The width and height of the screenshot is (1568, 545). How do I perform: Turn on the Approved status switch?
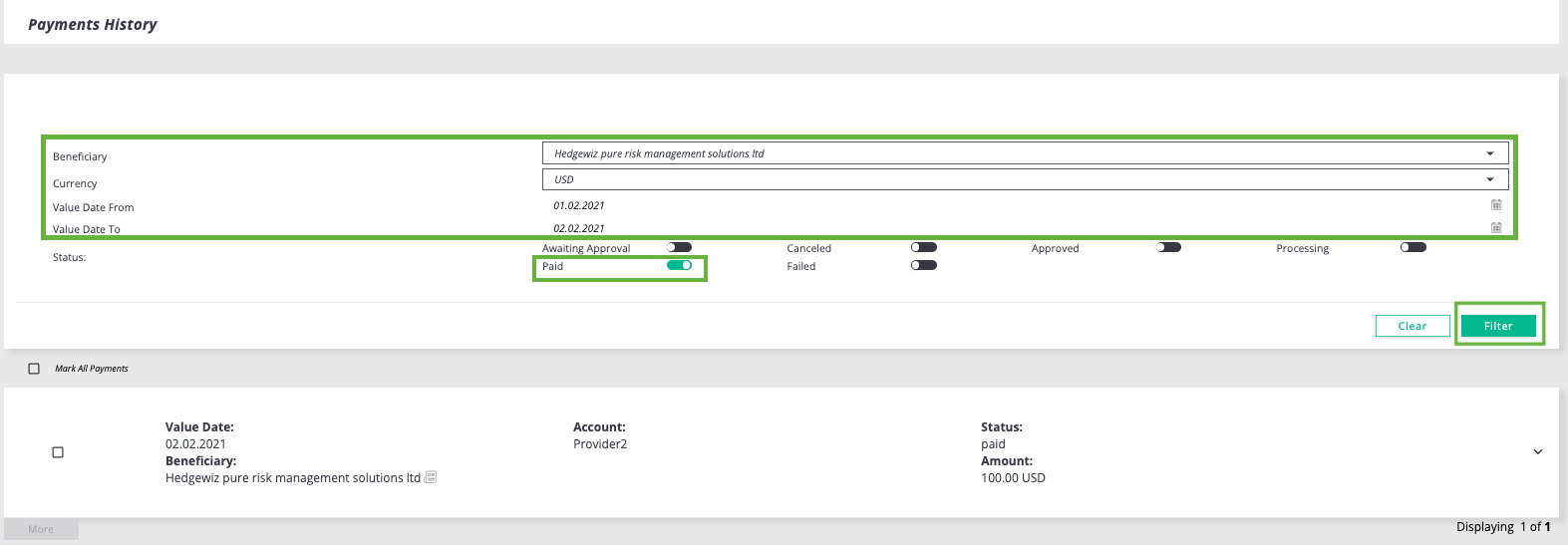click(1168, 247)
